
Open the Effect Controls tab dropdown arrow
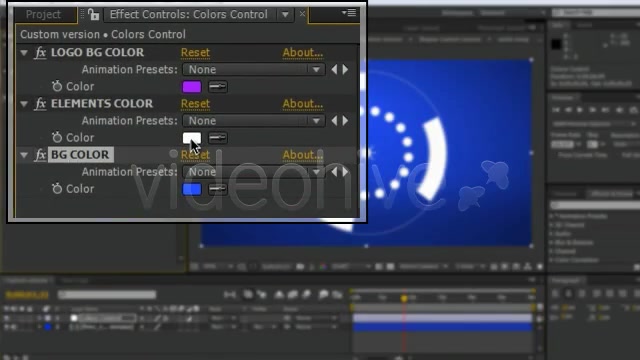coord(285,15)
